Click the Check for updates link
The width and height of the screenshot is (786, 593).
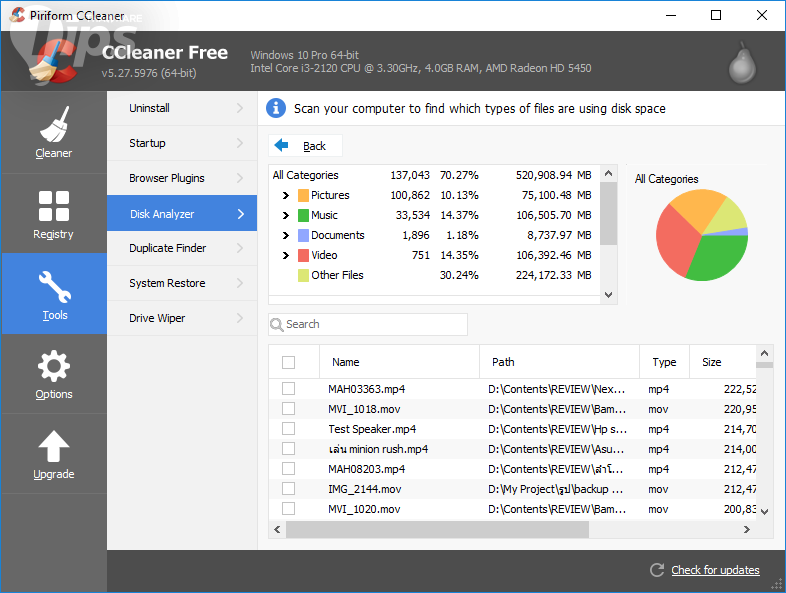[x=715, y=570]
